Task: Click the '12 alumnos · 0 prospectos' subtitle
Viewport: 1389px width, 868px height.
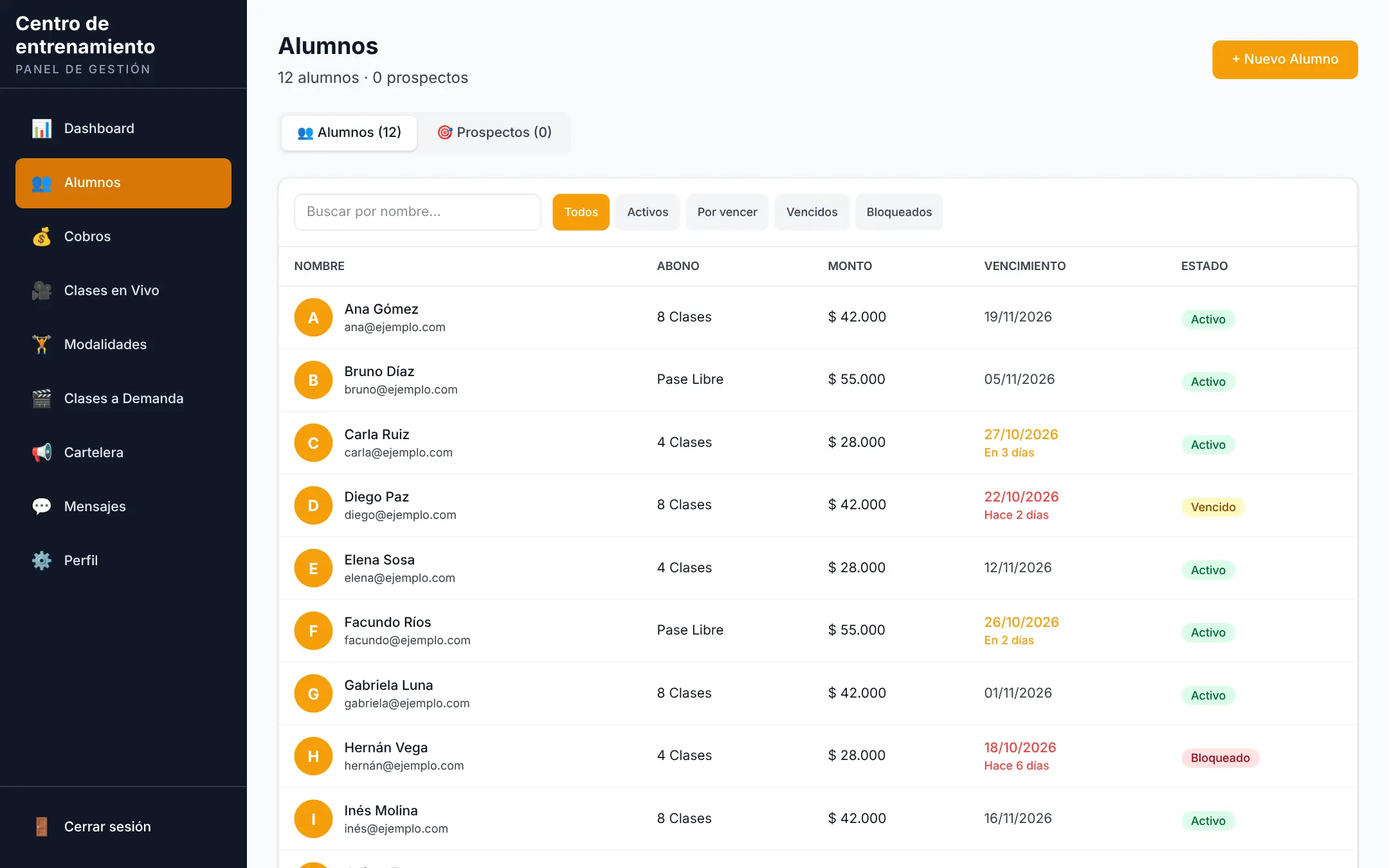Action: click(373, 78)
